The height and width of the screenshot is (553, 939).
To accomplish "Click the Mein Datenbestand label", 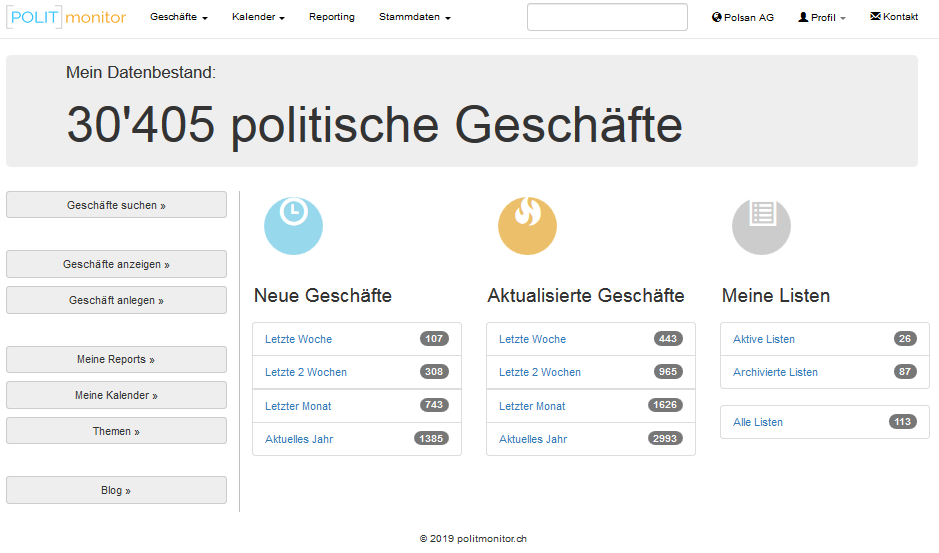I will click(x=141, y=72).
